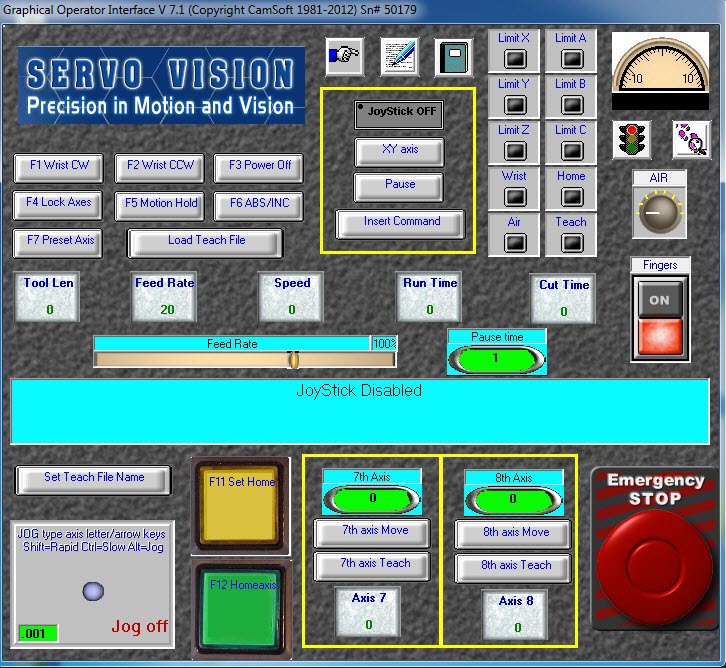Click the Run Time readout
The width and height of the screenshot is (726, 668).
coord(429,297)
